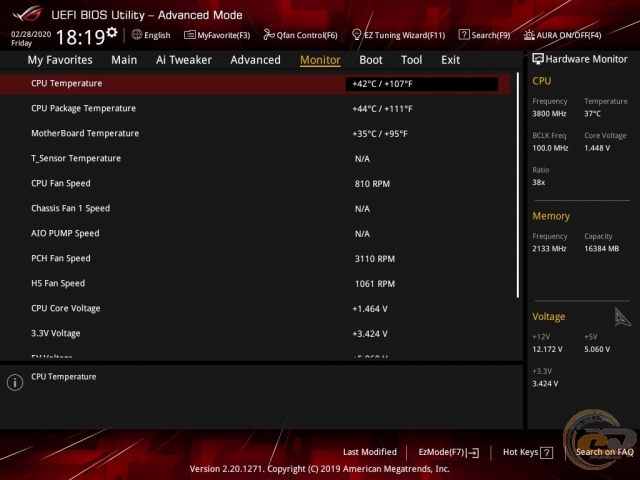Click 16384 MB memory capacity value

pos(602,249)
